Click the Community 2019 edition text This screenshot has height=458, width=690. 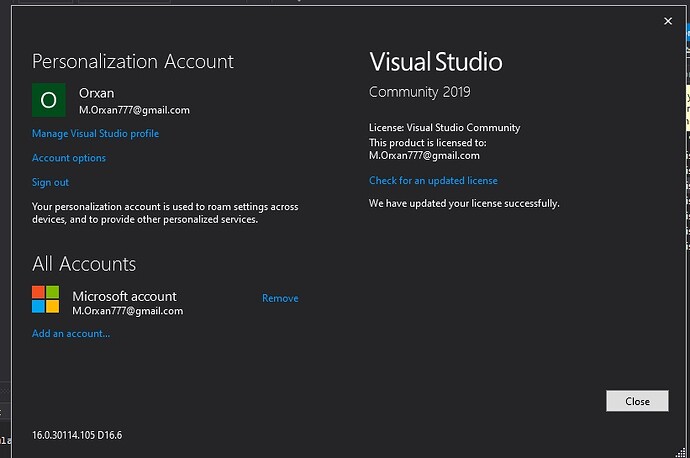click(419, 92)
